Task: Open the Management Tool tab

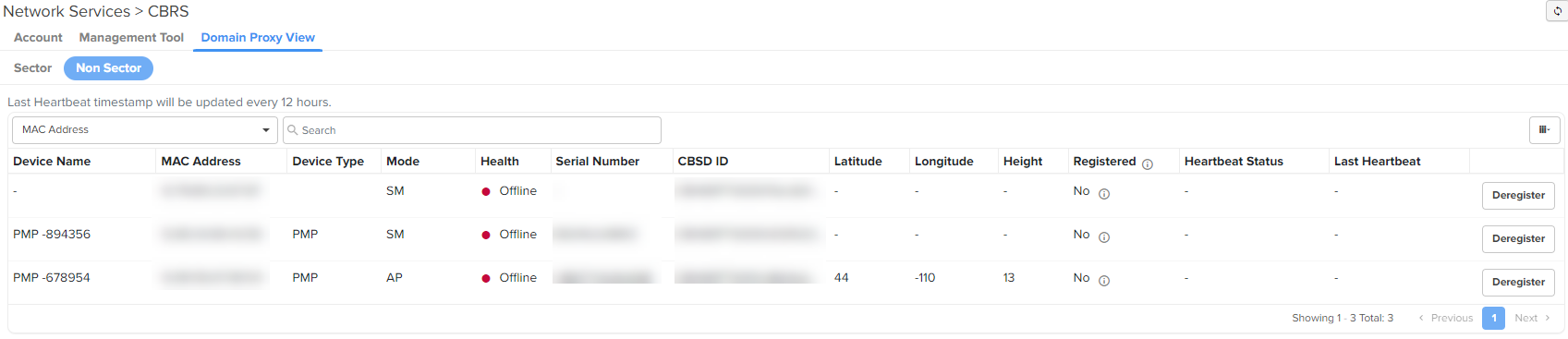Action: pyautogui.click(x=131, y=38)
